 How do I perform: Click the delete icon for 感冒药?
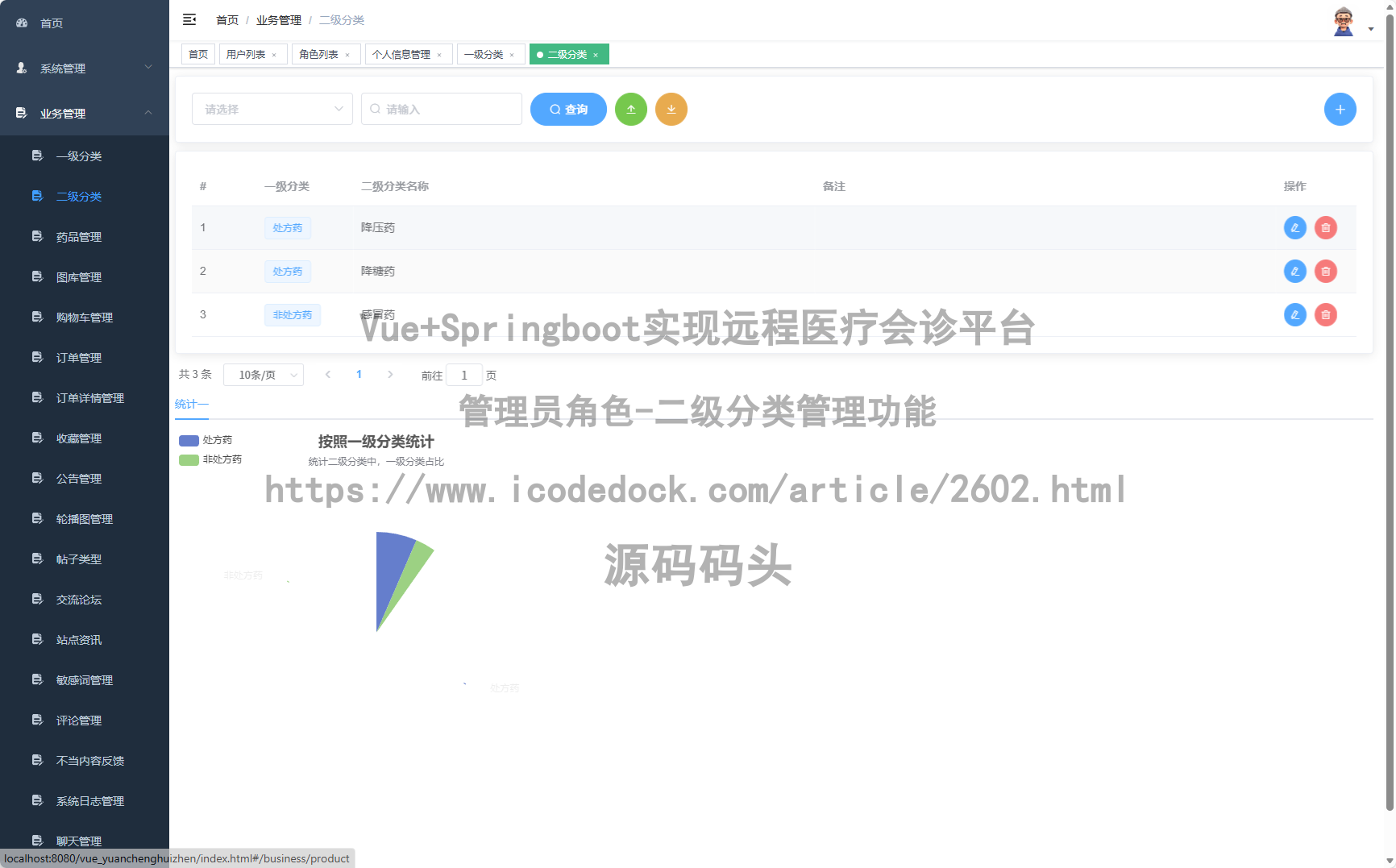click(1325, 314)
